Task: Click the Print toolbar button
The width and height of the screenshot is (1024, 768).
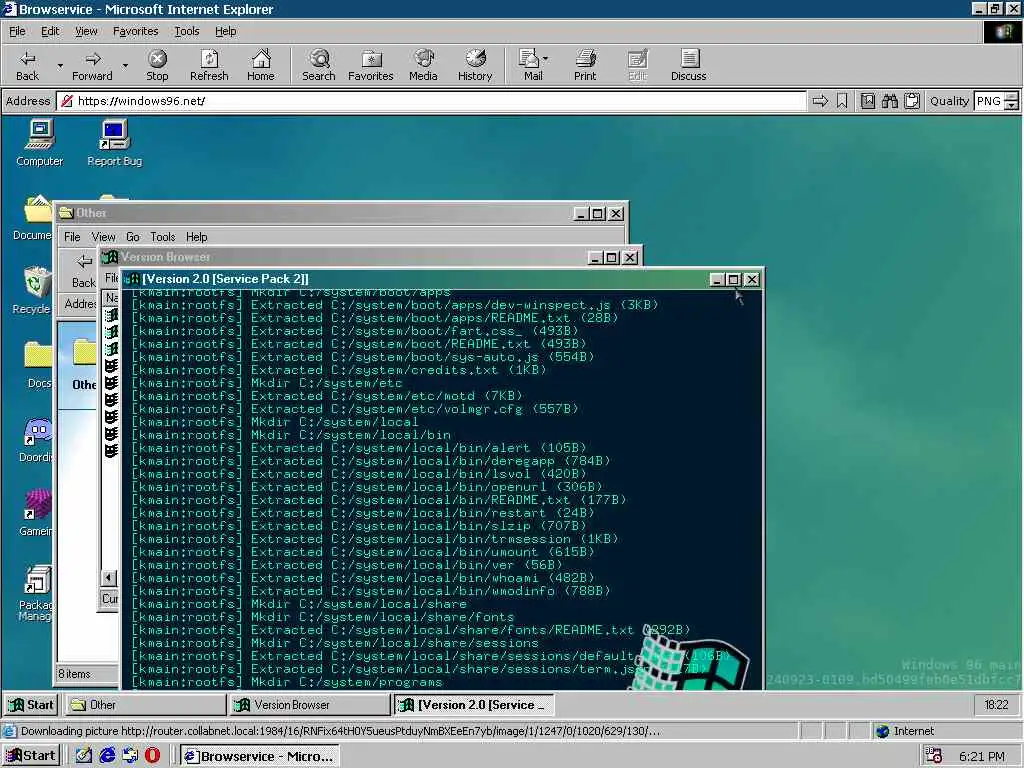Action: pyautogui.click(x=585, y=65)
